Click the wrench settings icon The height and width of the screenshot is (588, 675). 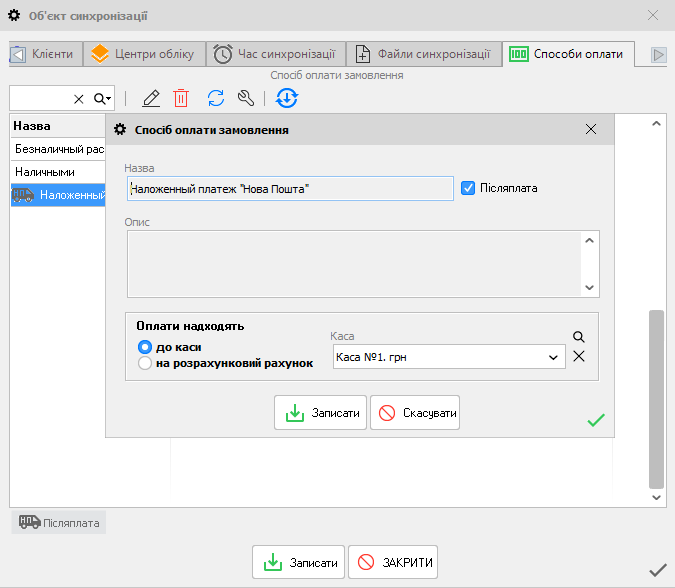click(245, 98)
